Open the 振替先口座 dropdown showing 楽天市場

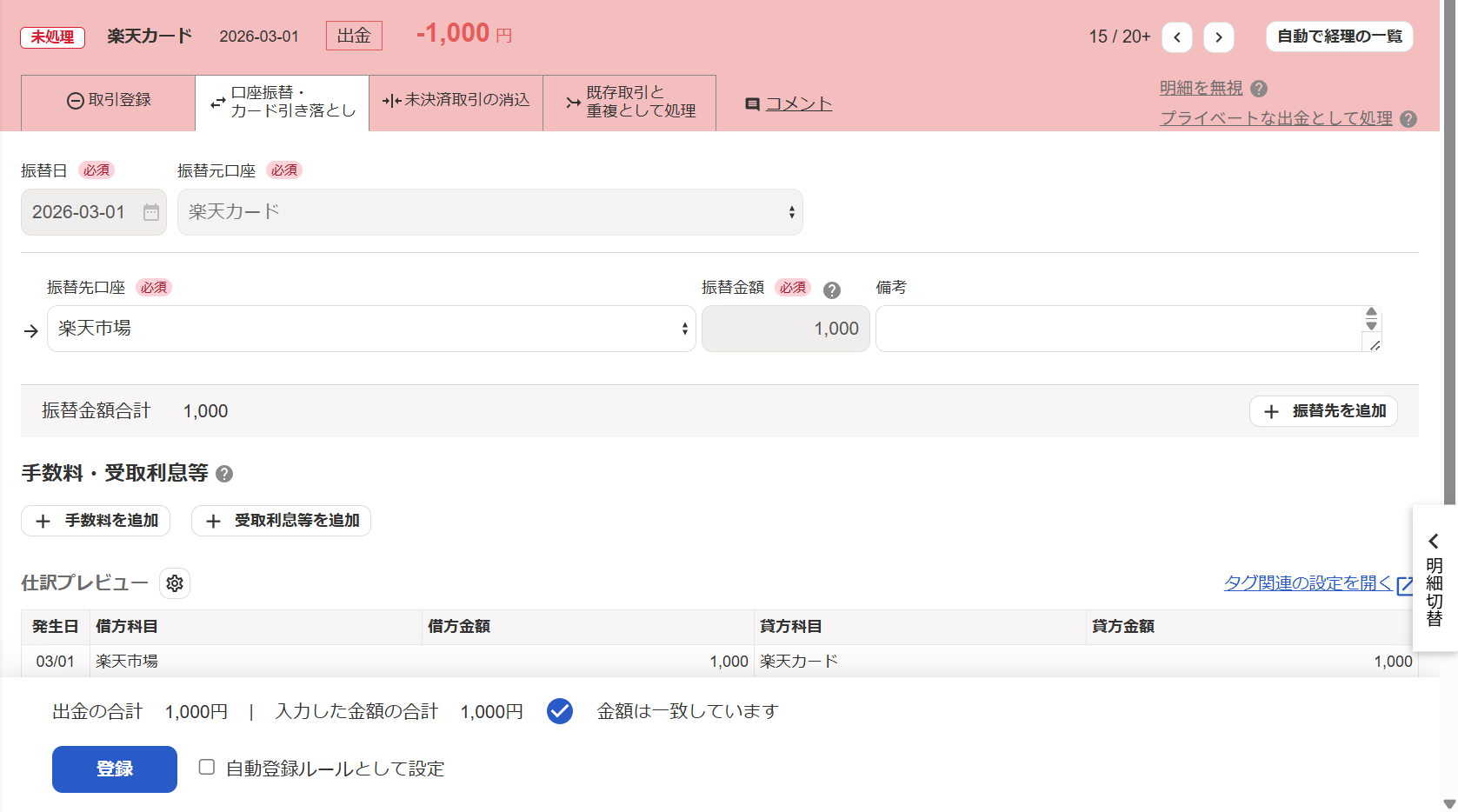[371, 329]
